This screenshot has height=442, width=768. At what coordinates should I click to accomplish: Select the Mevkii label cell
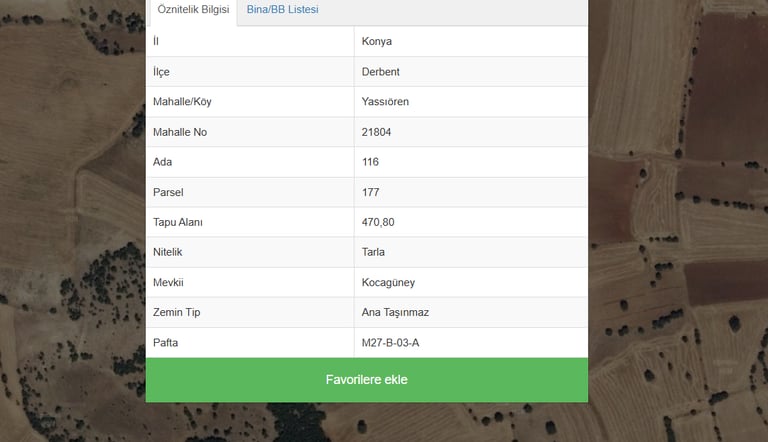coord(250,283)
